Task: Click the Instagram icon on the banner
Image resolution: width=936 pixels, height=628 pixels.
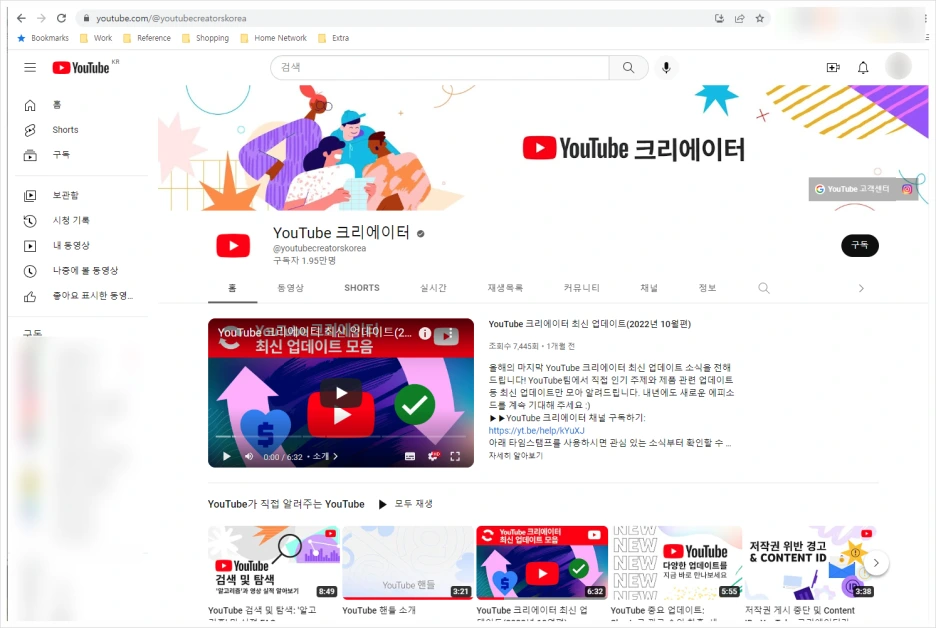Action: 907,189
